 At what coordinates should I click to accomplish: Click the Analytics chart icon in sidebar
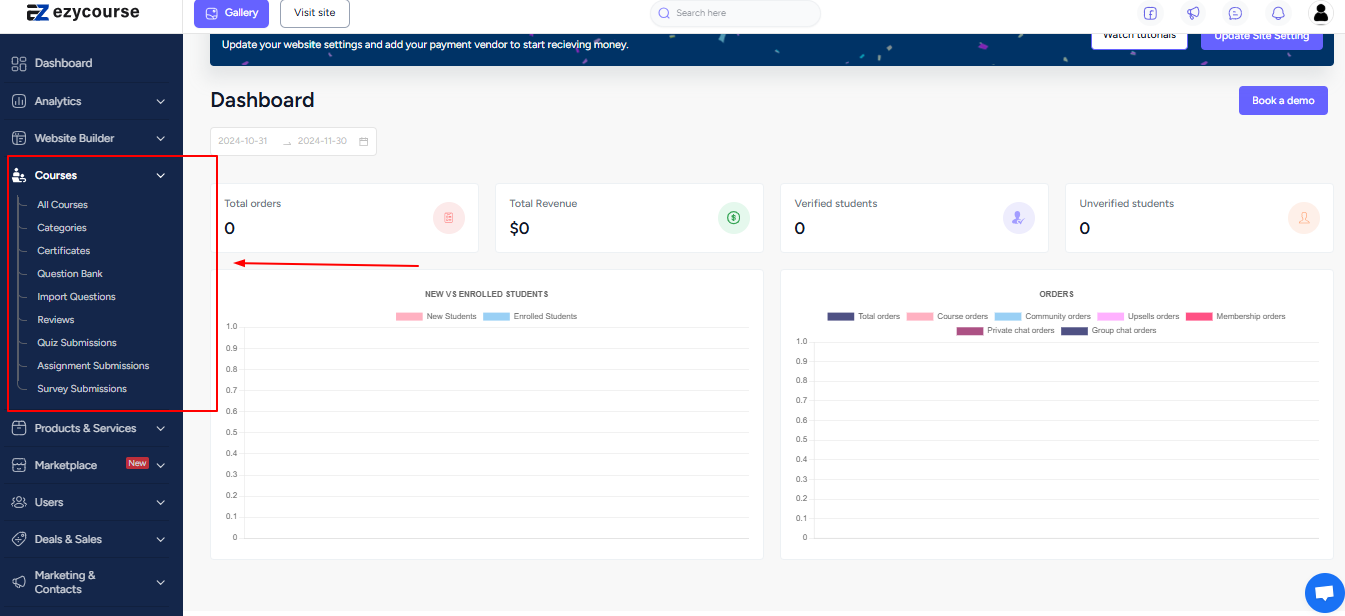click(x=18, y=101)
